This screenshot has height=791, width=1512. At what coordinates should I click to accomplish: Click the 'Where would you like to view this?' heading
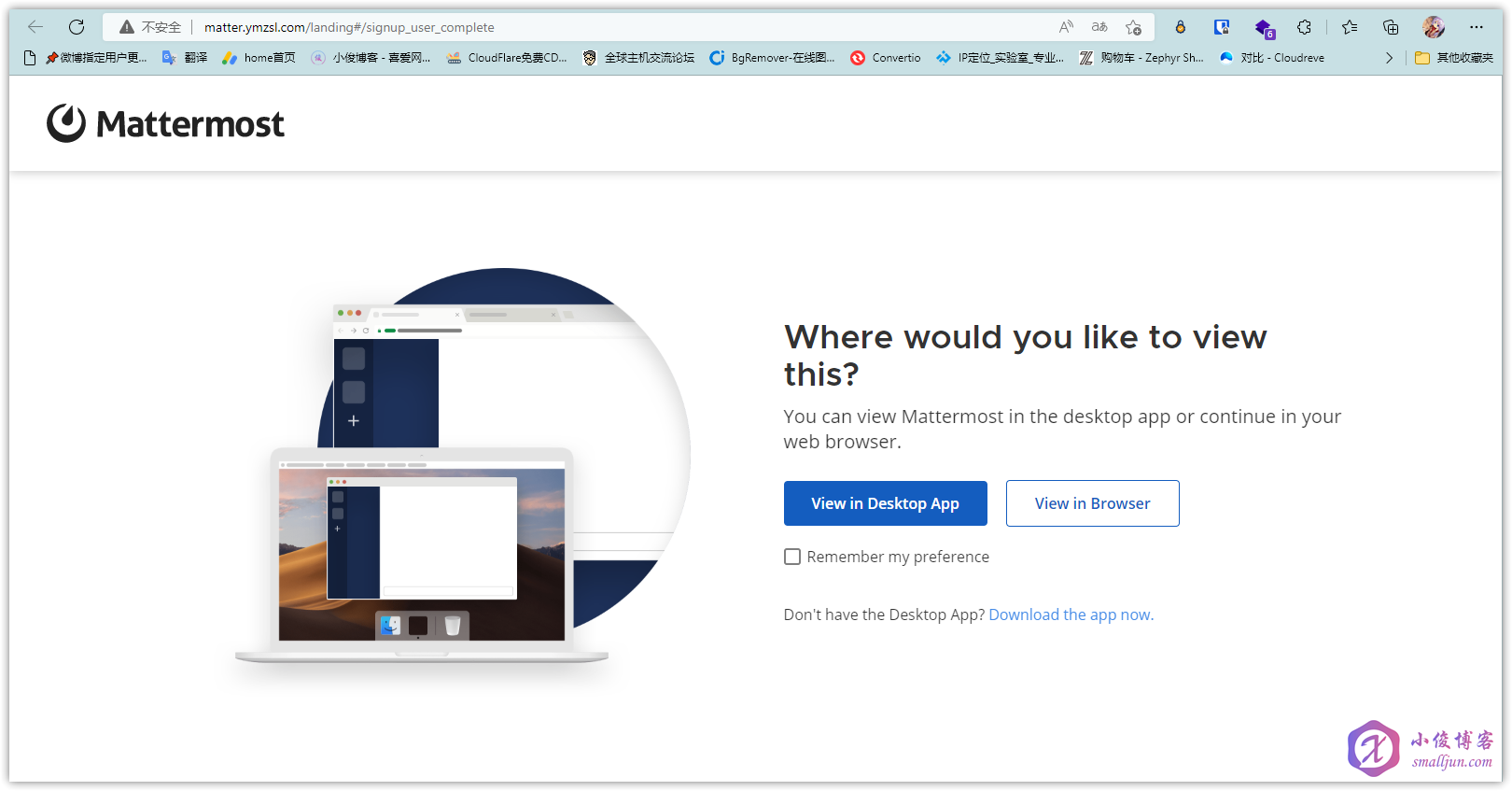[x=1026, y=355]
